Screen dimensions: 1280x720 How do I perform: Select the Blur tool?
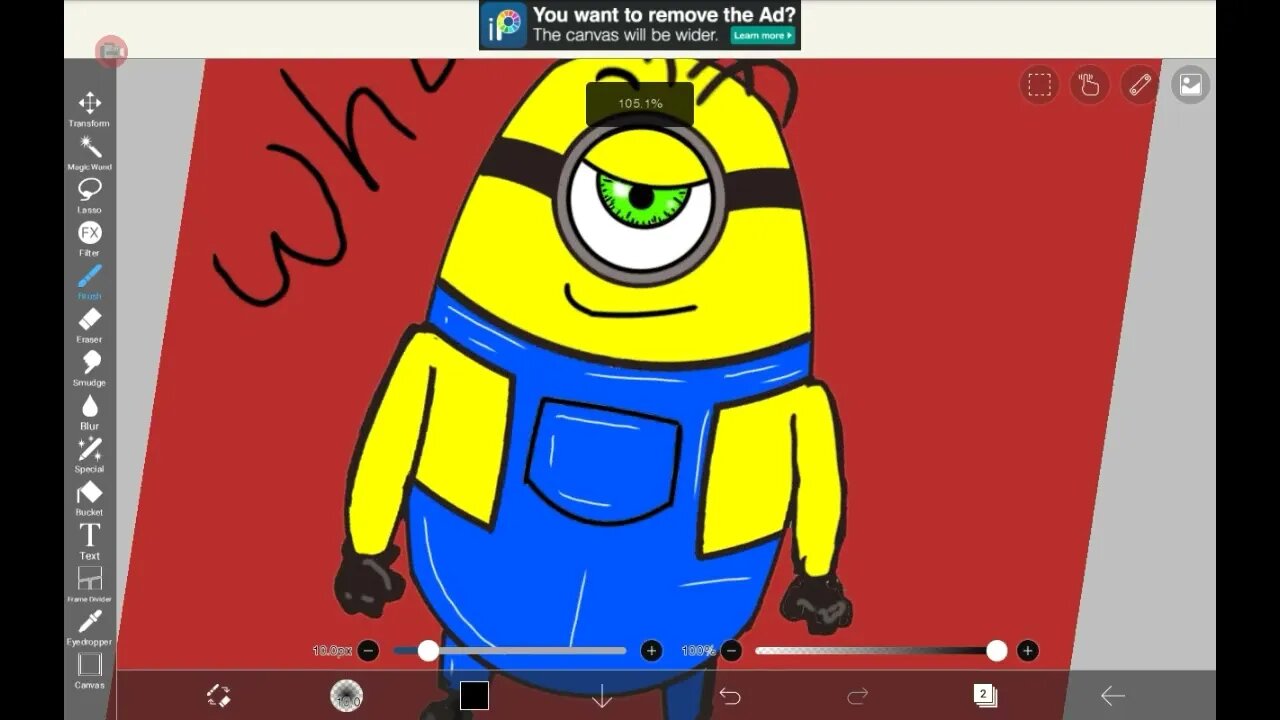pyautogui.click(x=90, y=411)
